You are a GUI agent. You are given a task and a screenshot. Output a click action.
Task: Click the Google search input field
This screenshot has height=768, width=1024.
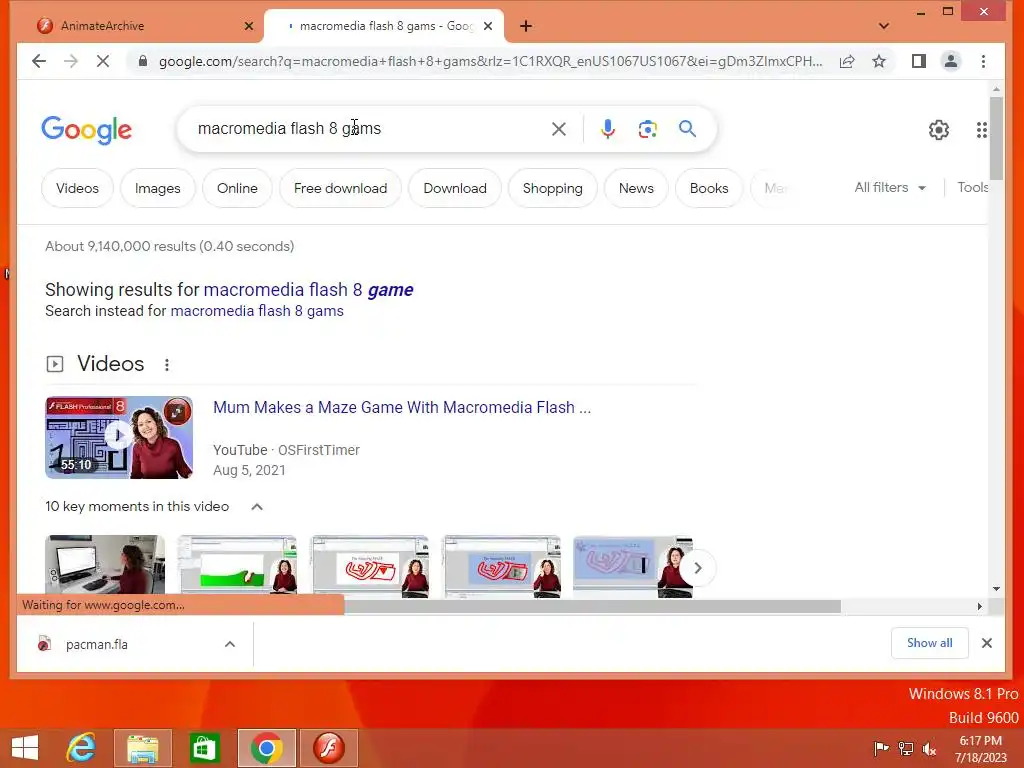(x=366, y=129)
